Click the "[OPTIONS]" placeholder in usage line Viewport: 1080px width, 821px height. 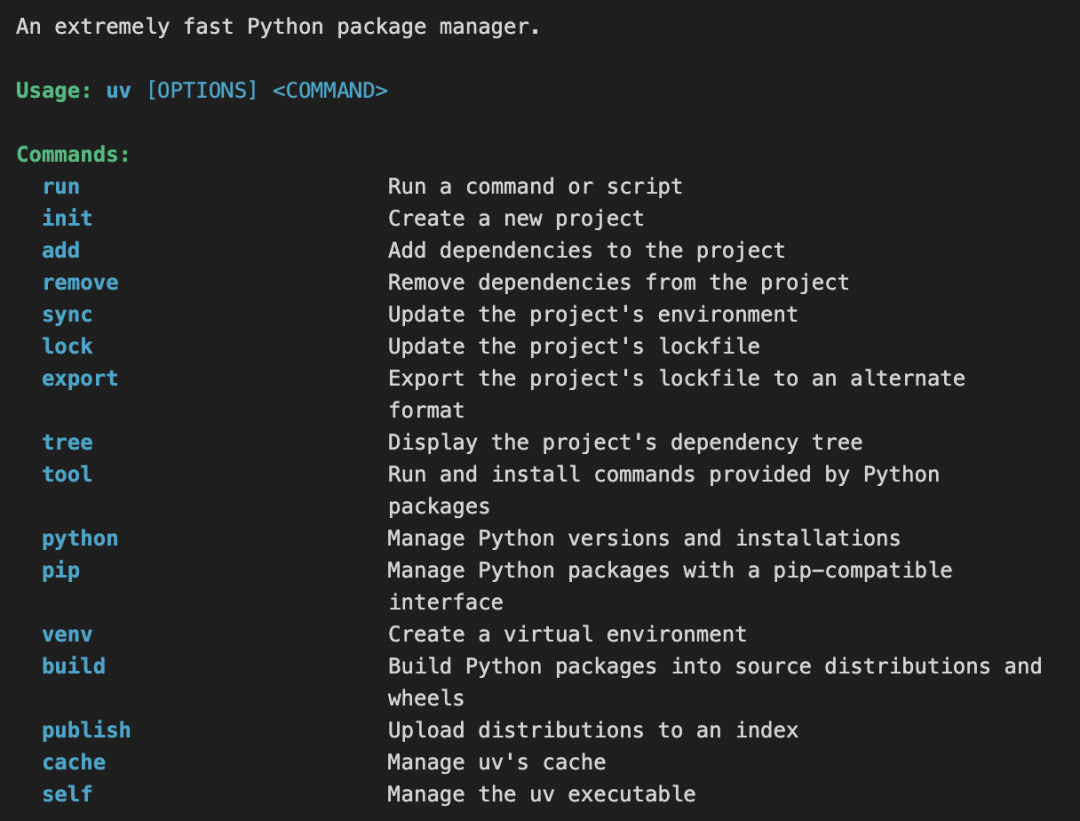click(x=202, y=91)
